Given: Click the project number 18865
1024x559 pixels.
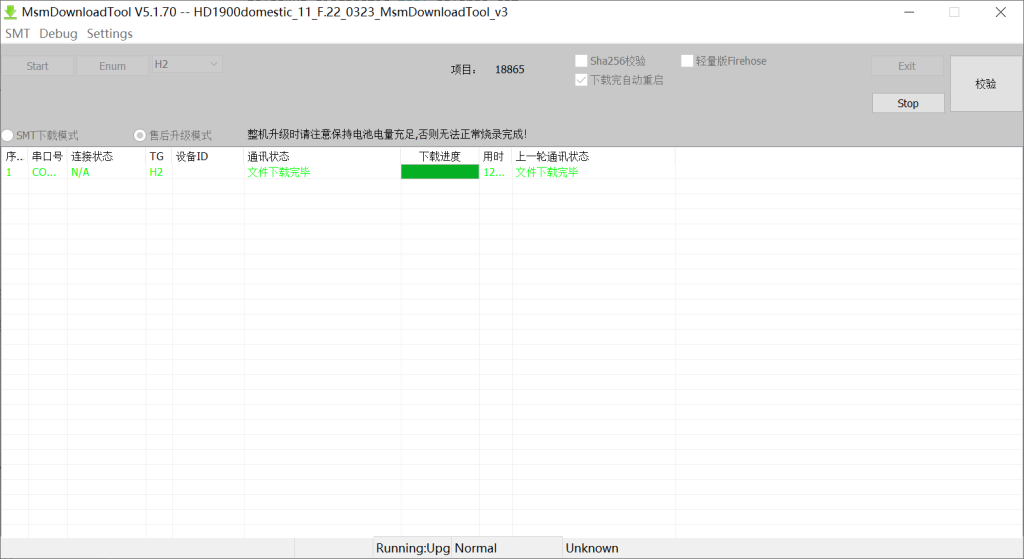Looking at the screenshot, I should [509, 69].
